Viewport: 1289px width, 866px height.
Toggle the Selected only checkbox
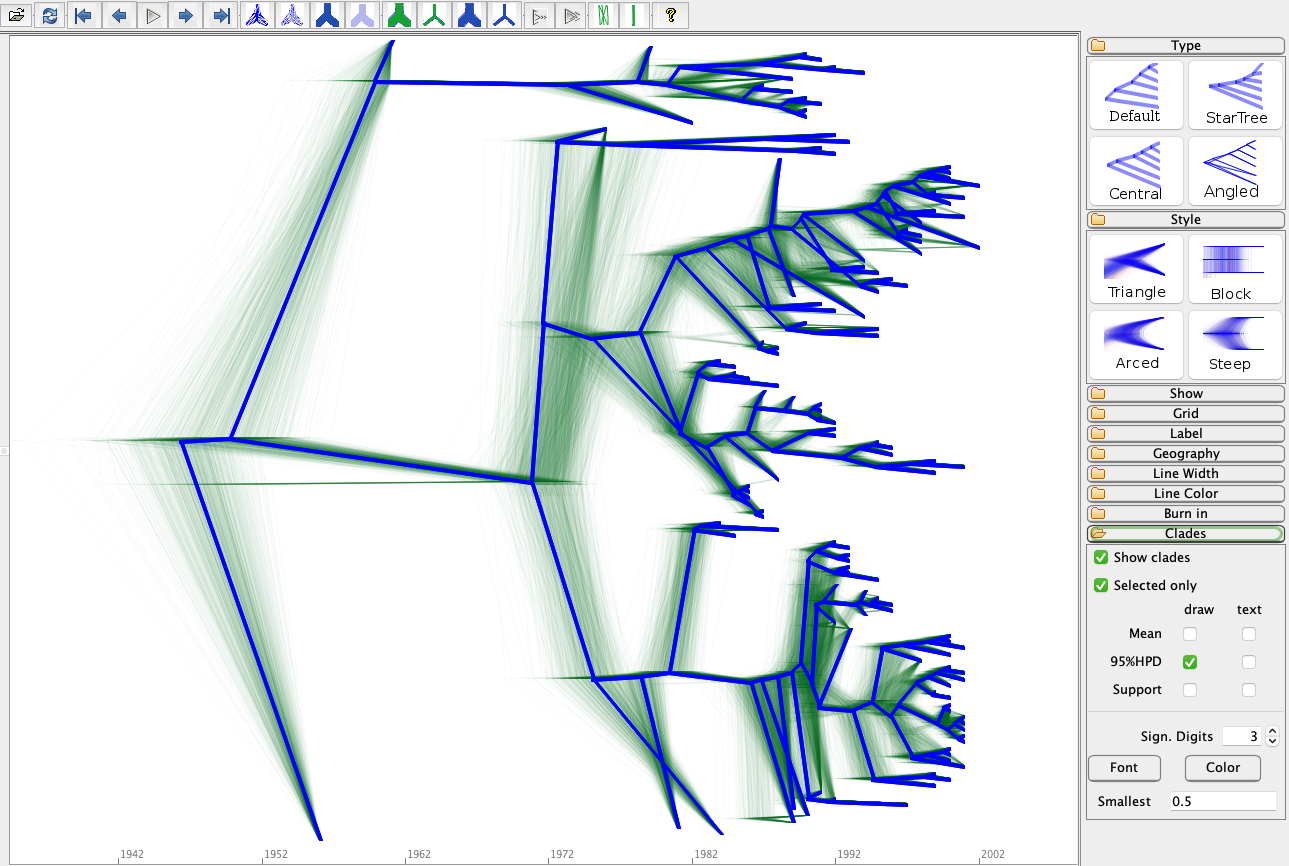pos(1101,585)
